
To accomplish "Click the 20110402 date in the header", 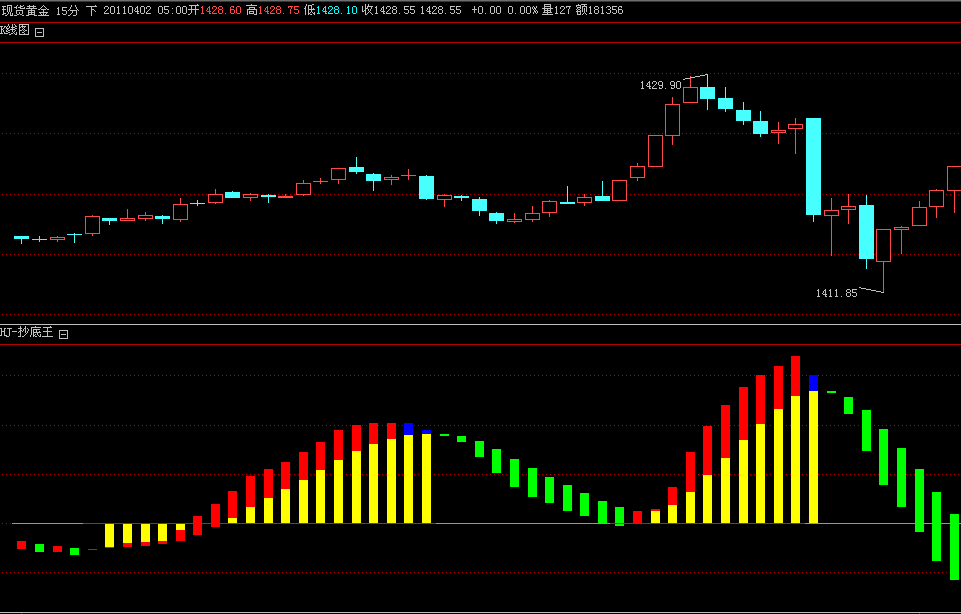I will click(125, 10).
